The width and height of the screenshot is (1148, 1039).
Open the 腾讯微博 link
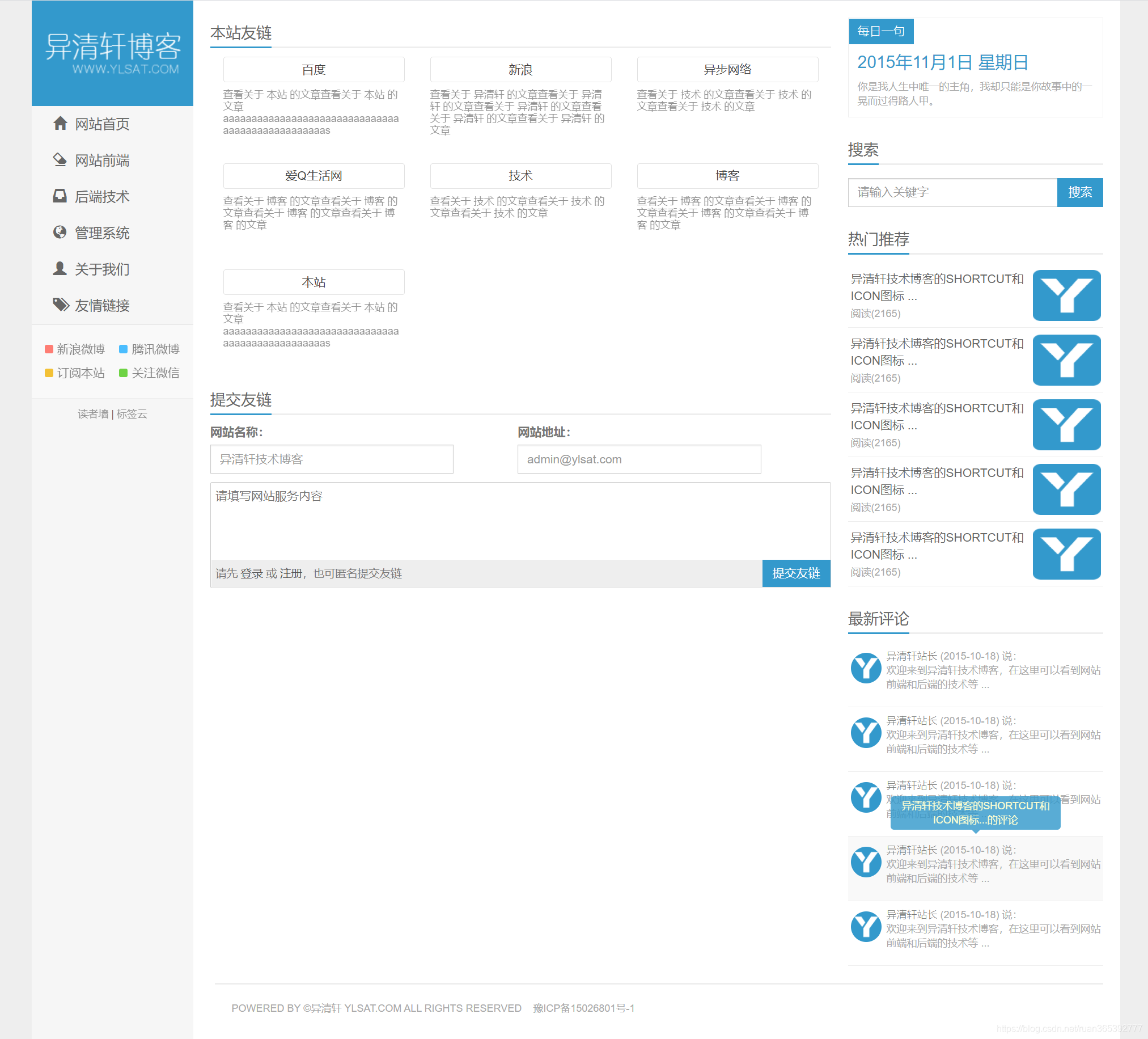(x=155, y=349)
